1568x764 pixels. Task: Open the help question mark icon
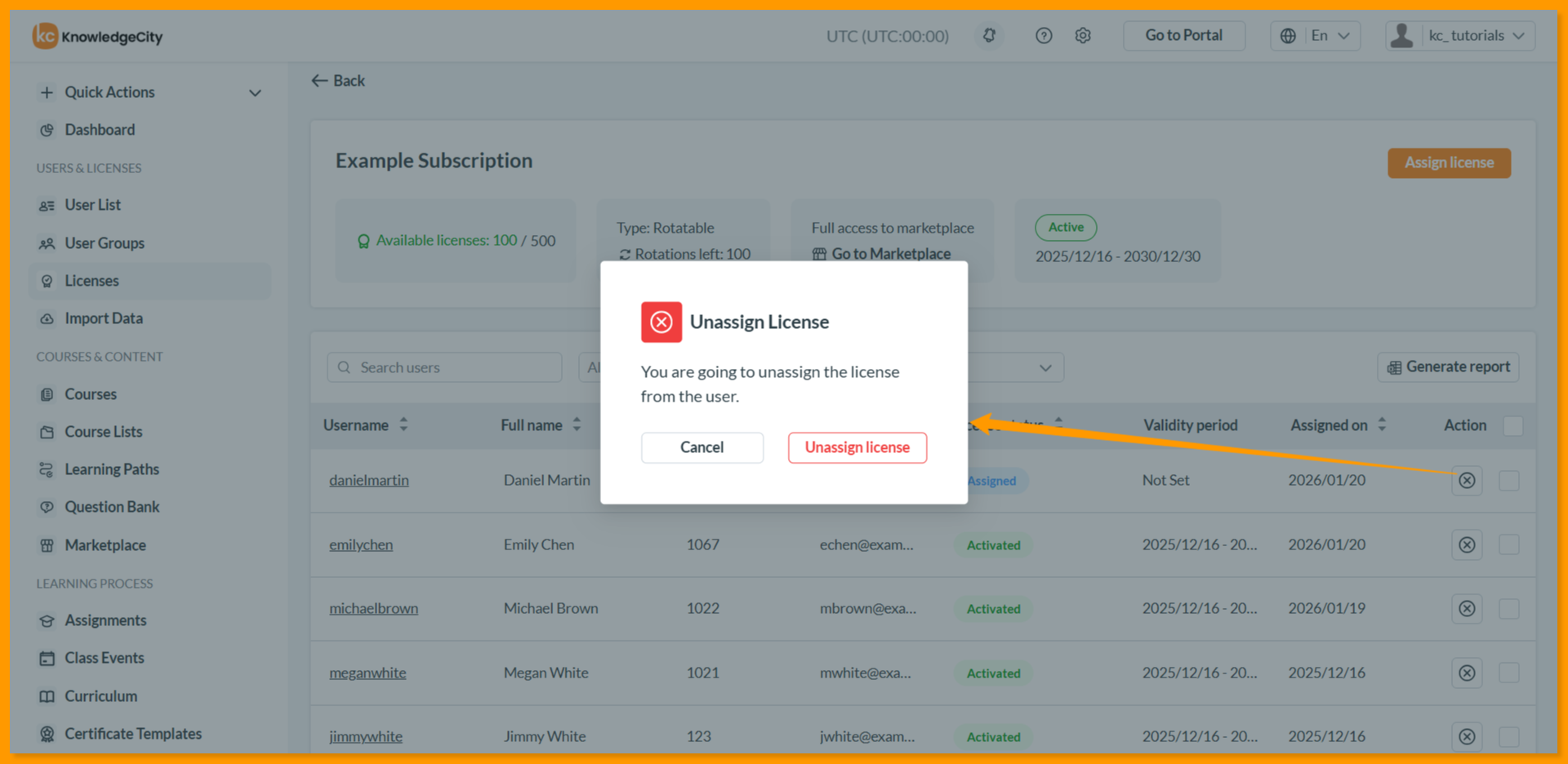[x=1044, y=35]
